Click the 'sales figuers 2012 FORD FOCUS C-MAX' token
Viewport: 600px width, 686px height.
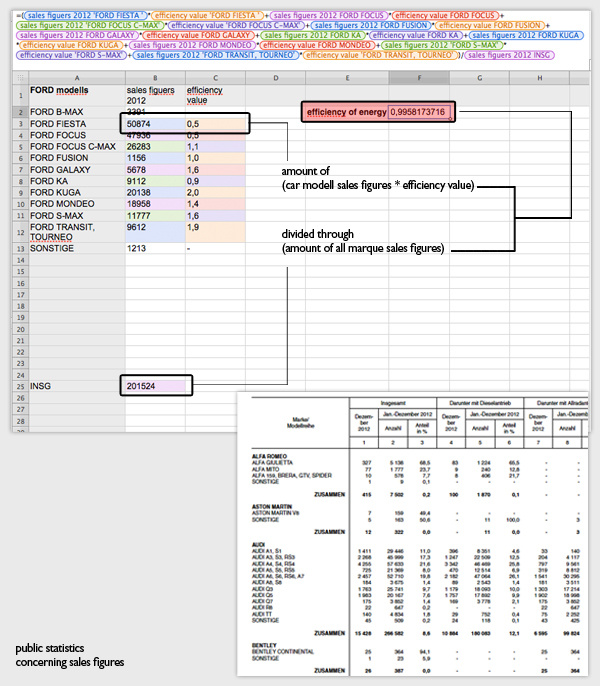(90, 25)
